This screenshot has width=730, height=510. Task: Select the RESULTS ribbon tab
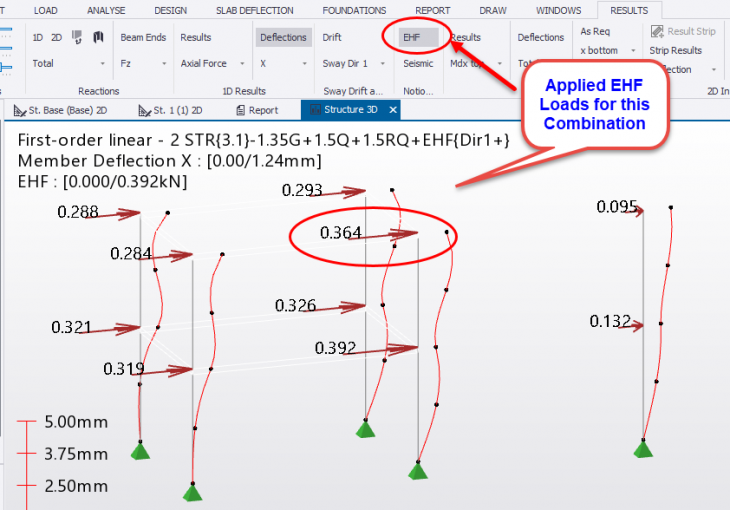click(x=629, y=10)
